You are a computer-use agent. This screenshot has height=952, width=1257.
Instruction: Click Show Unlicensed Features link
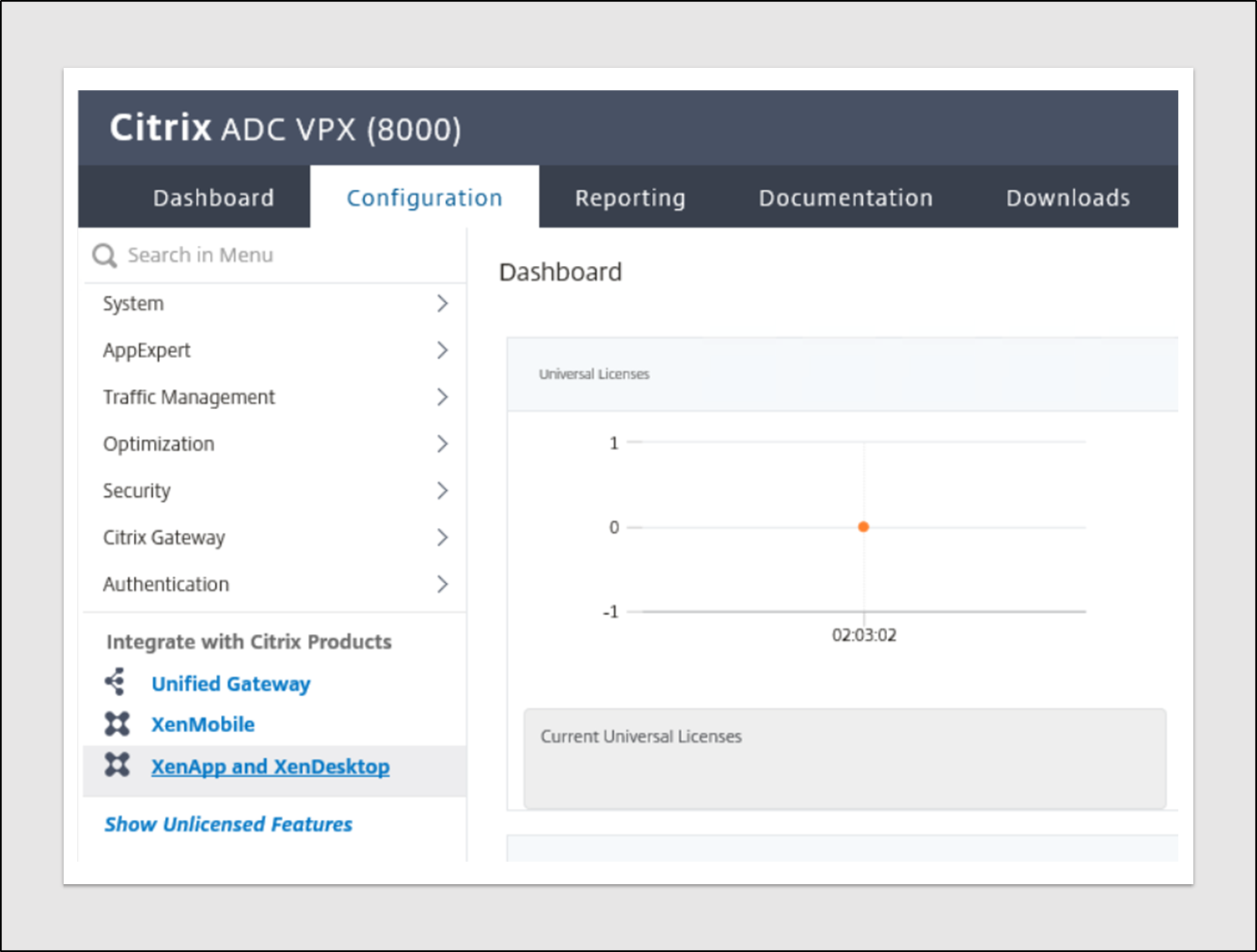(x=228, y=825)
